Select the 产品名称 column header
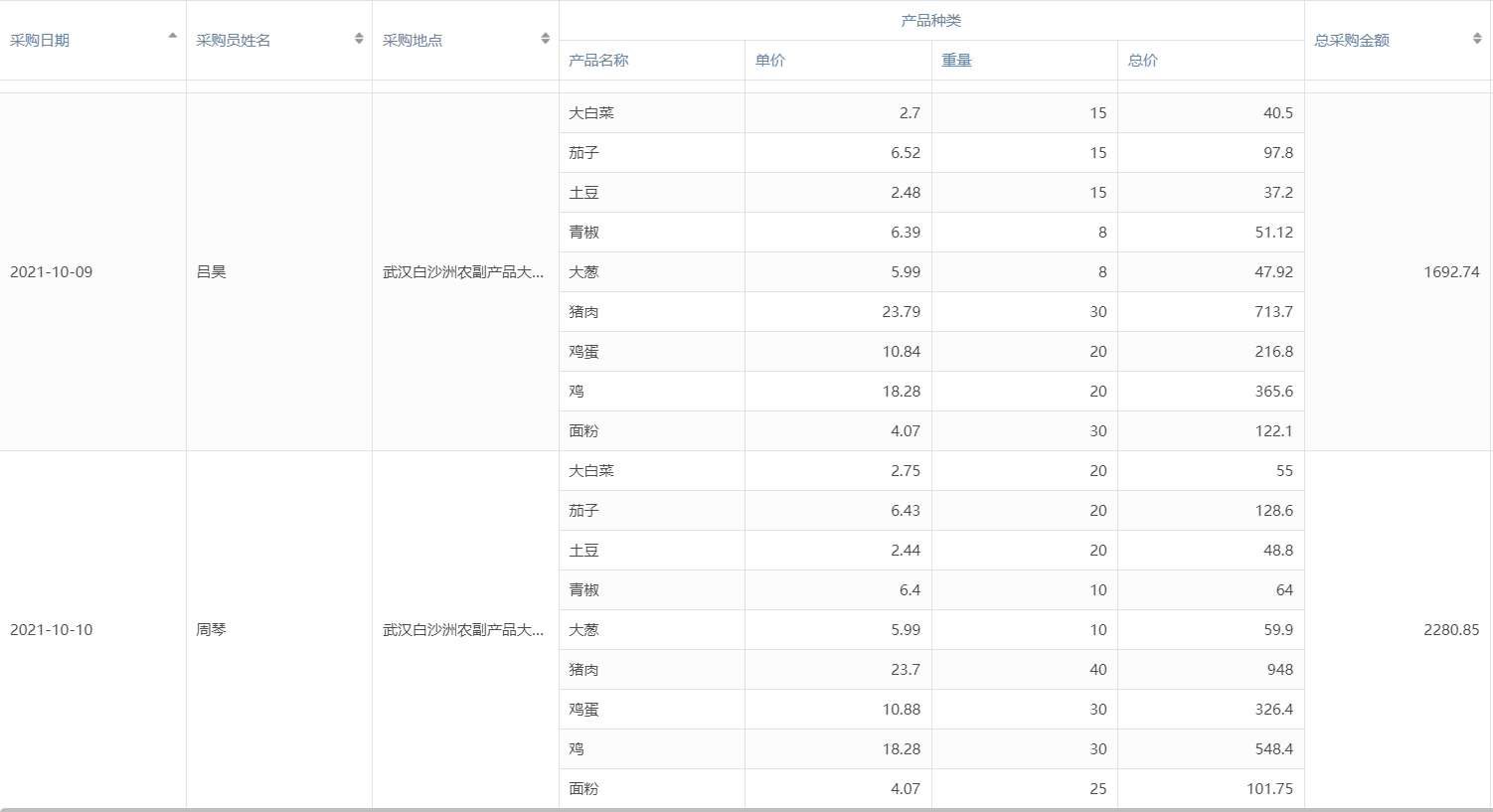This screenshot has width=1493, height=812. 598,61
